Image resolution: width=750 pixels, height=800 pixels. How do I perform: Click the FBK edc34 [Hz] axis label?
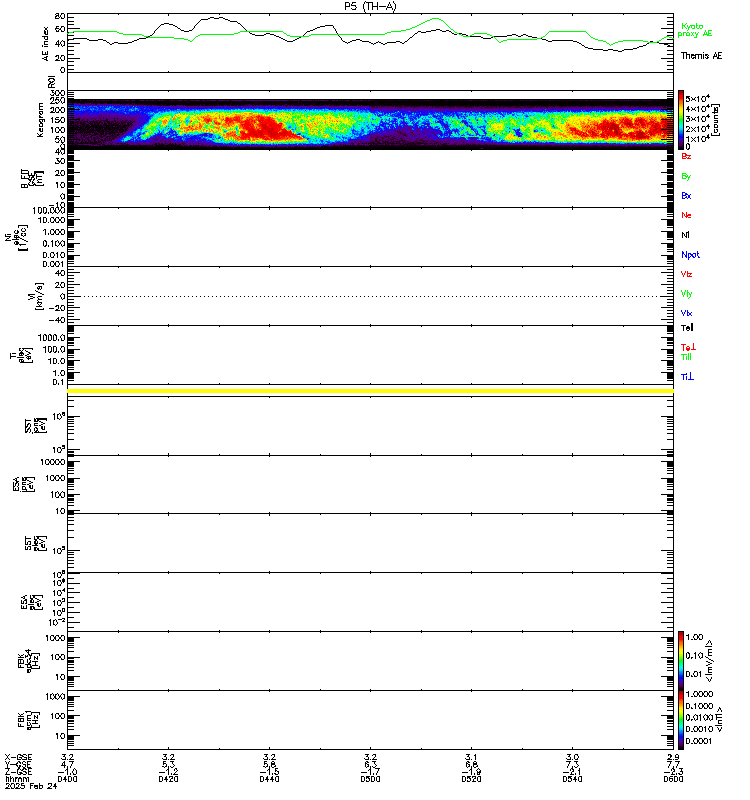pos(28,661)
